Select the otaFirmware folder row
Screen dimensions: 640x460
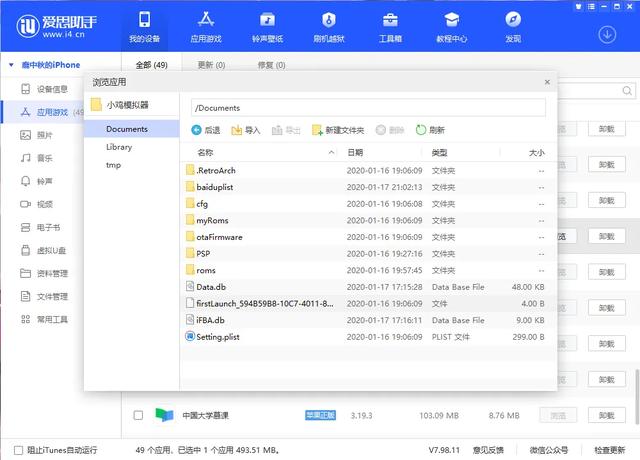[x=368, y=237]
